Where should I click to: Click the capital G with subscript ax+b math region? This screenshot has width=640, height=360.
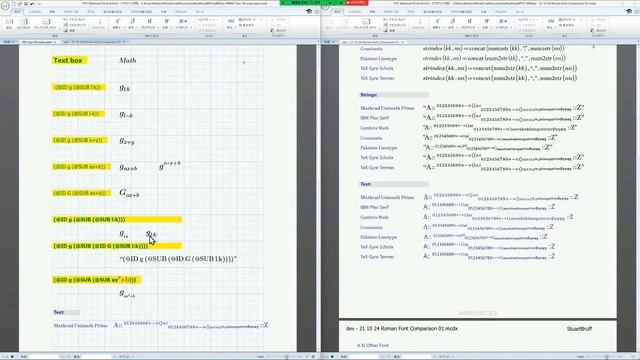click(129, 193)
